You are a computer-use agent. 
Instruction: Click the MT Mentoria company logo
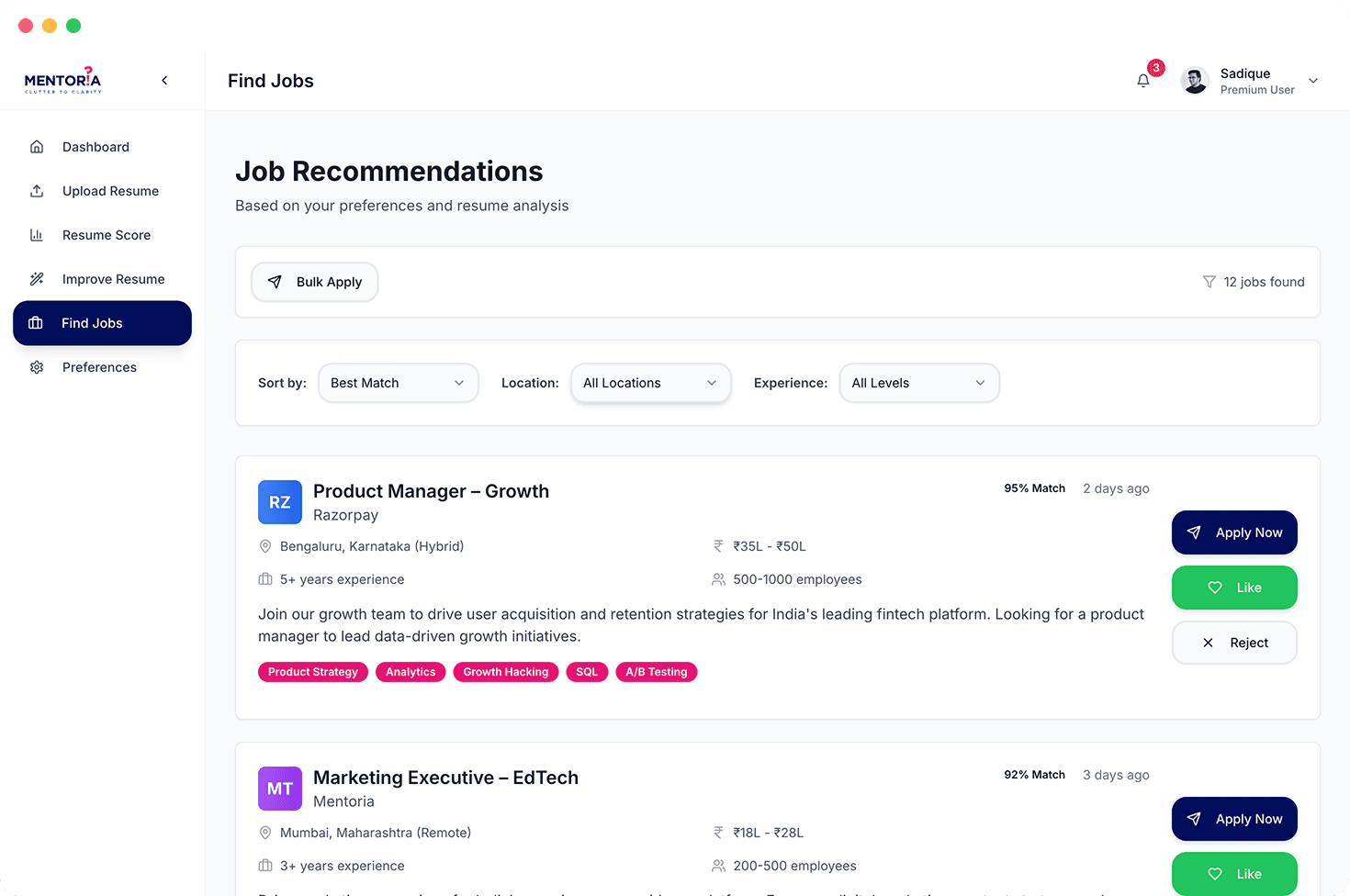280,789
